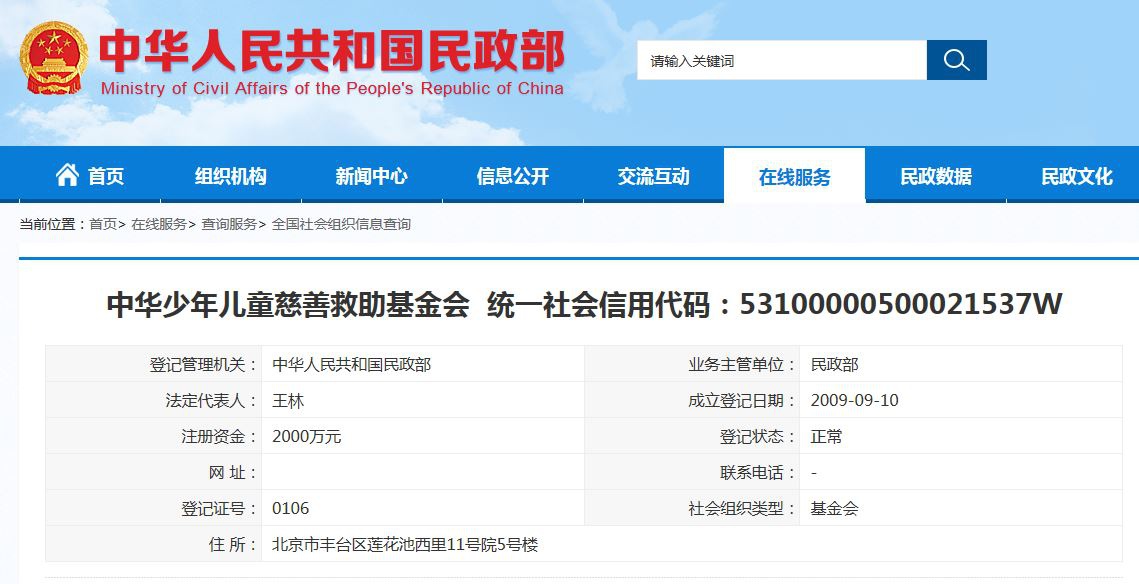1139x584 pixels.
Task: Click the 法定代表人 label cell
Action: coord(154,400)
